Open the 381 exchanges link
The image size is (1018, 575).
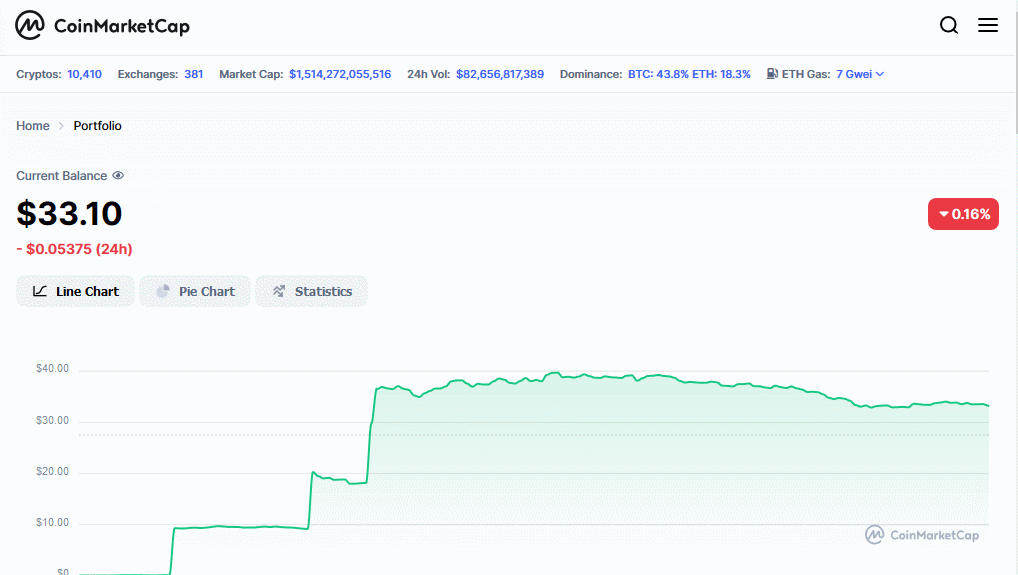[193, 74]
